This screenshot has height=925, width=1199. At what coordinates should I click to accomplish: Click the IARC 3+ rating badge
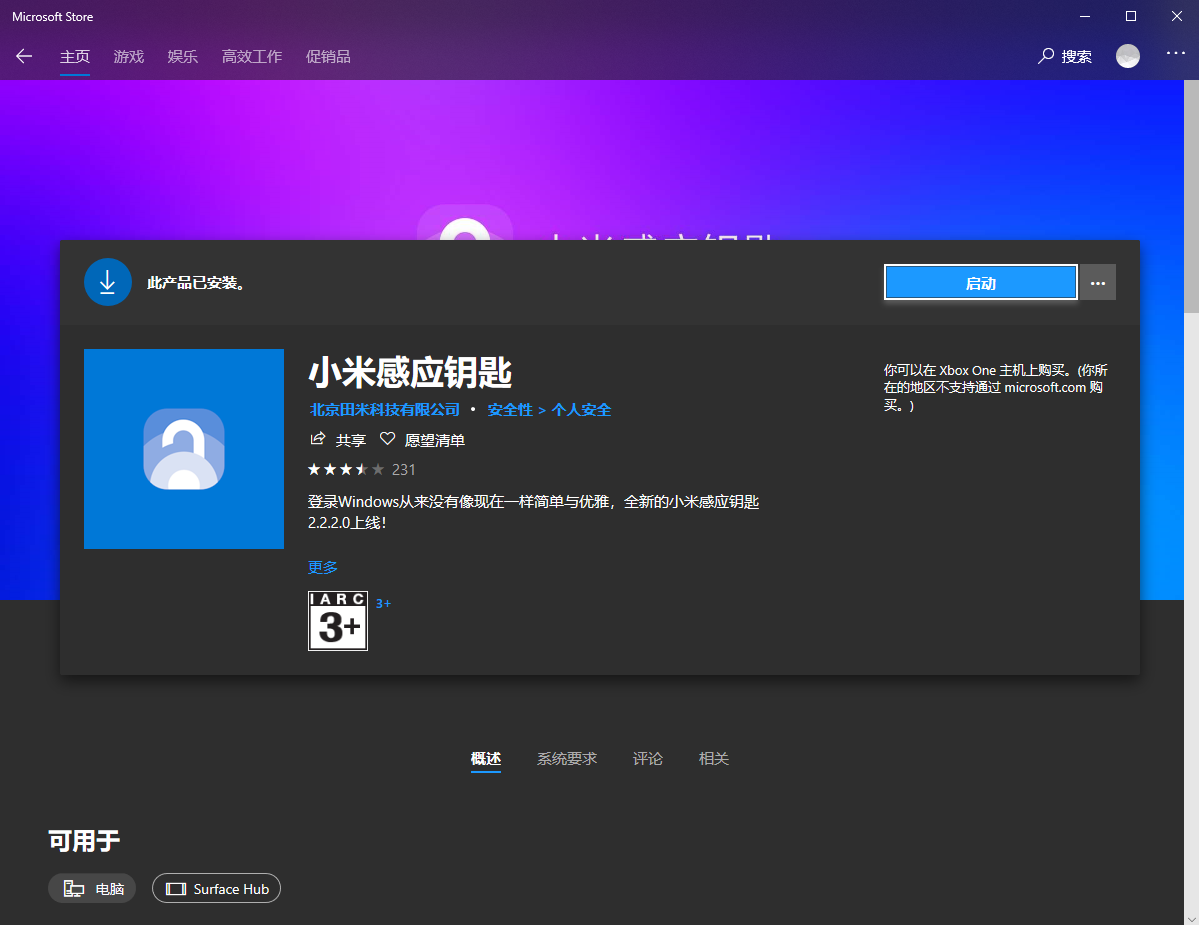338,621
